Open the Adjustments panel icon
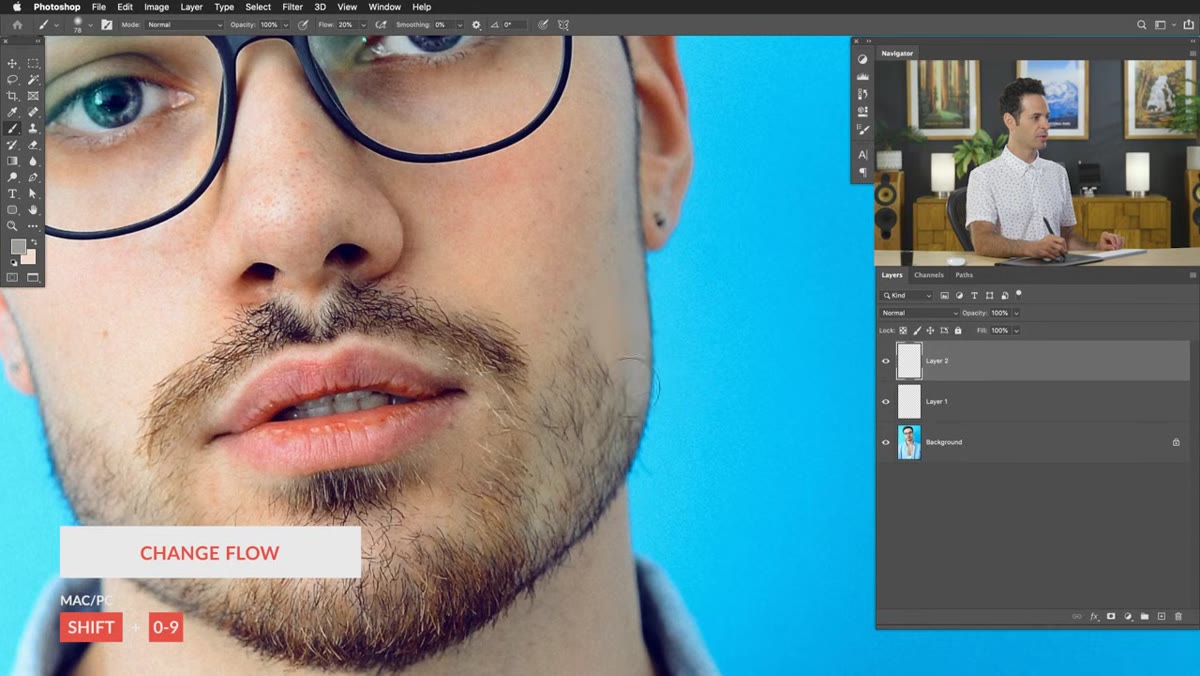Viewport: 1200px width, 676px height. (x=863, y=59)
